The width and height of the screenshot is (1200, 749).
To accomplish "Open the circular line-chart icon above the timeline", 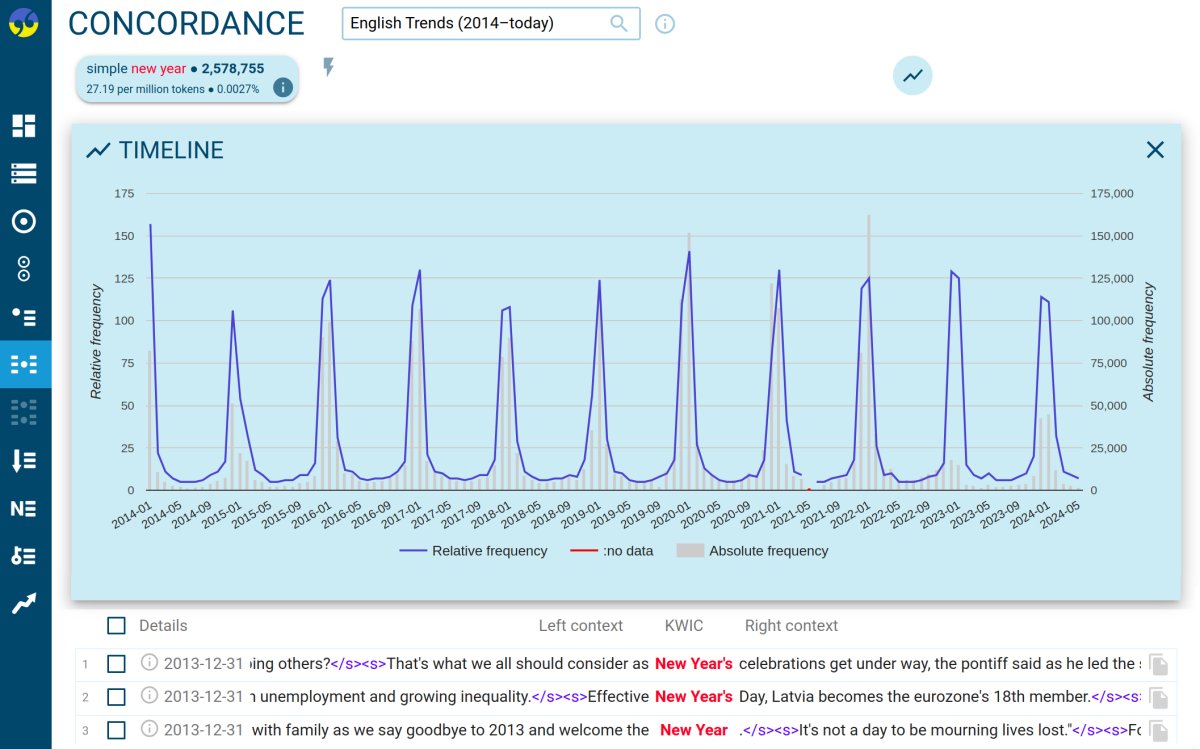I will tap(911, 75).
